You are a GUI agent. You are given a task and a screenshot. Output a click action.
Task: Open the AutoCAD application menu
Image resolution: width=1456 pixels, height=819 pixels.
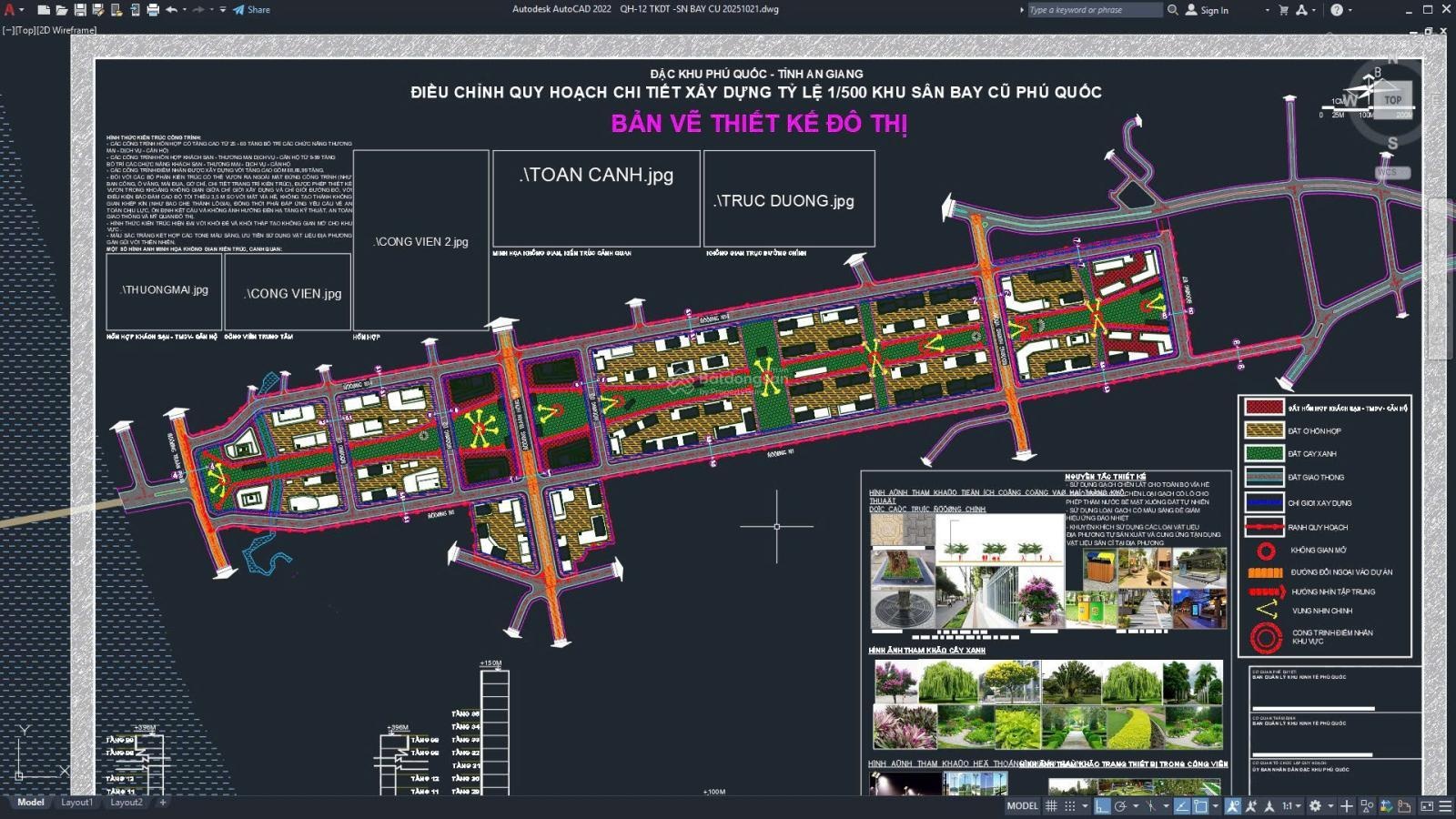(x=10, y=10)
